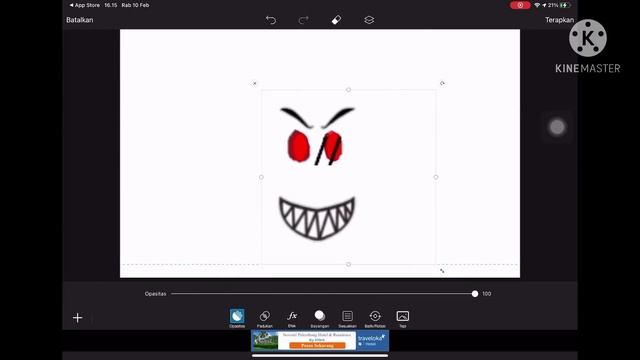Screen dimensions: 640x360
Task: Tap the AssistiveTouch floating button
Action: point(557,127)
